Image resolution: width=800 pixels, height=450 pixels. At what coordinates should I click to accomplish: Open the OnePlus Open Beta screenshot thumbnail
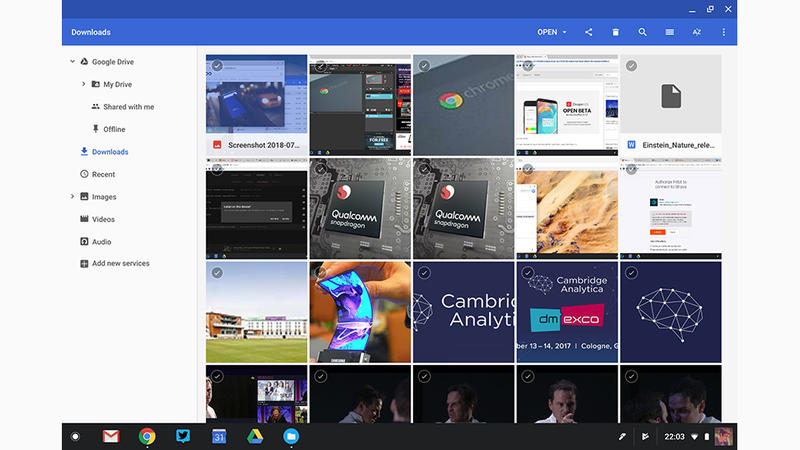click(567, 105)
